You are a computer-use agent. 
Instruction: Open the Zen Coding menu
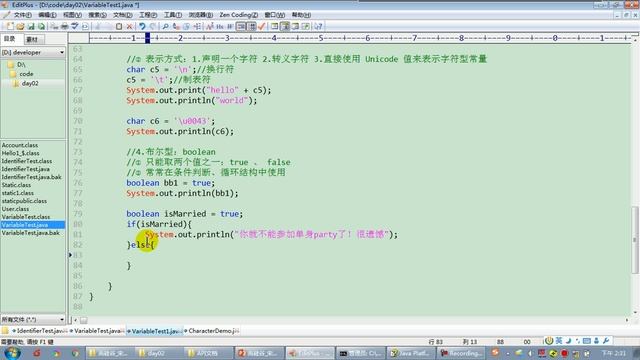click(x=238, y=15)
